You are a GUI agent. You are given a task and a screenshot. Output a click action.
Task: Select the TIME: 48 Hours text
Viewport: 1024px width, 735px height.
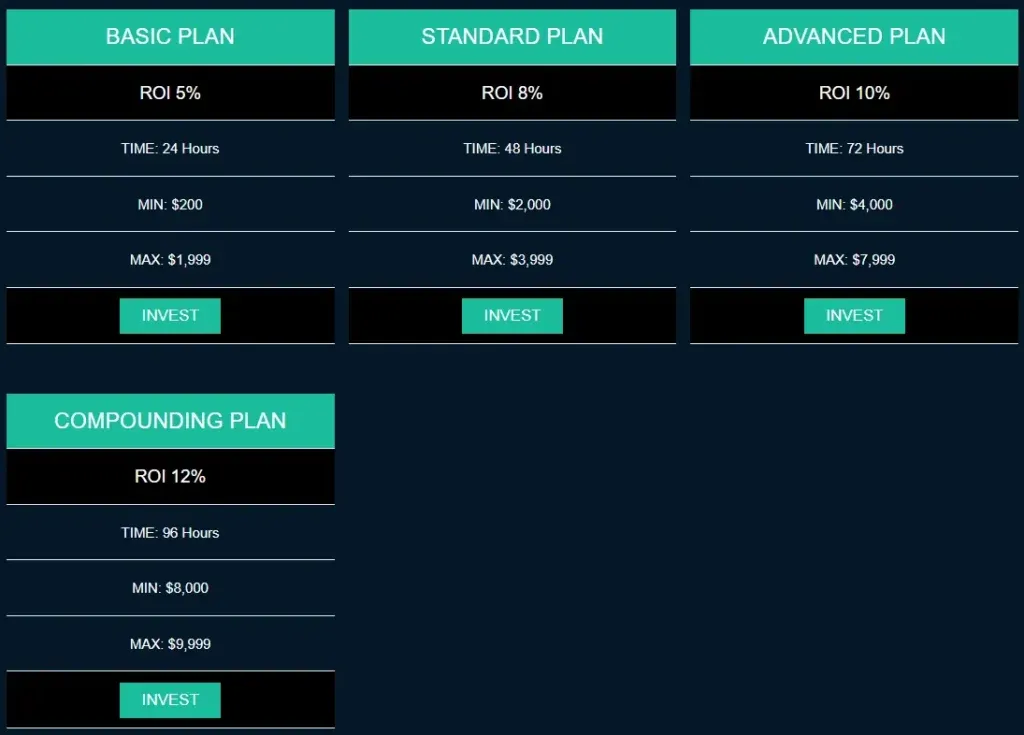[x=512, y=149]
